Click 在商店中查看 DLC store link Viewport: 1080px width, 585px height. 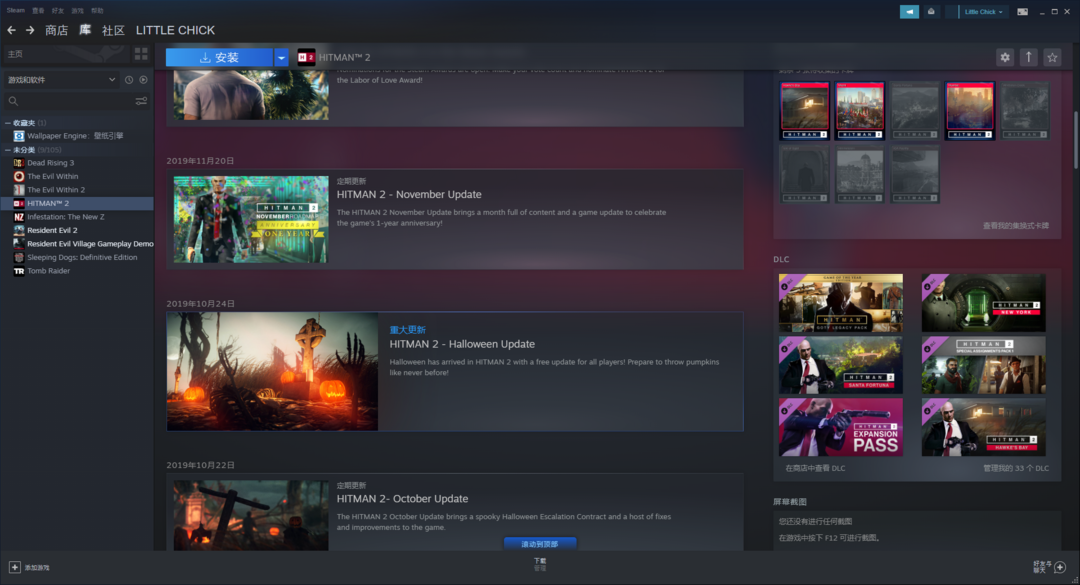tap(815, 468)
